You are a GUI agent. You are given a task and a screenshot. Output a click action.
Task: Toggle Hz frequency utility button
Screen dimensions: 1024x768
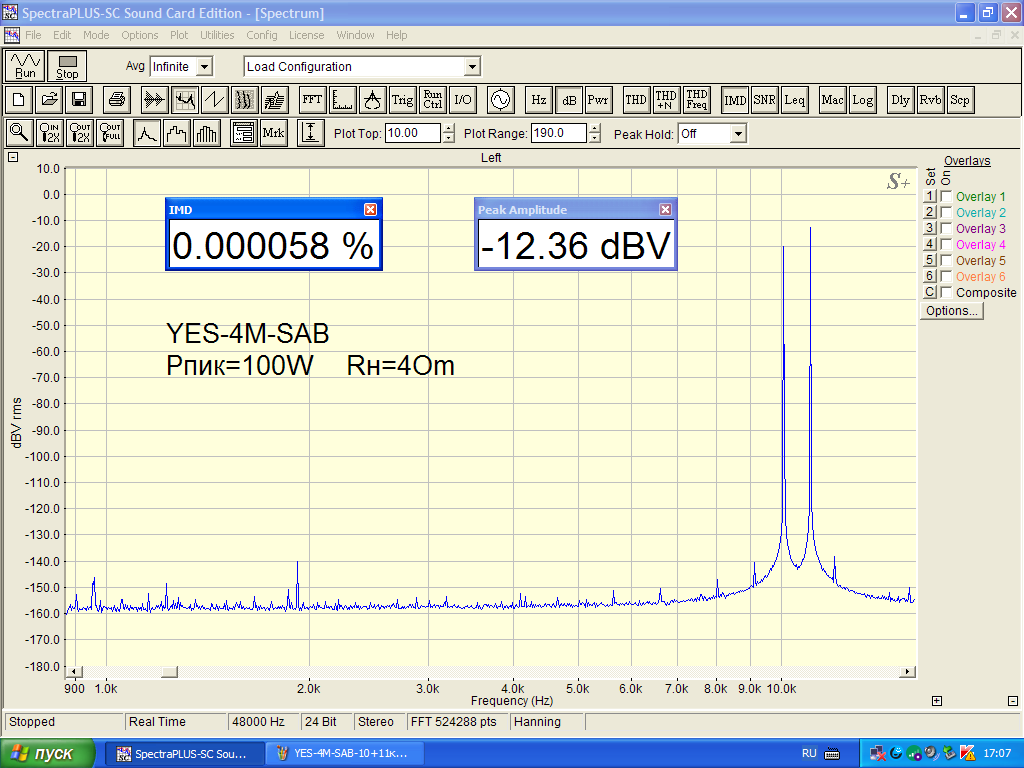pyautogui.click(x=539, y=100)
